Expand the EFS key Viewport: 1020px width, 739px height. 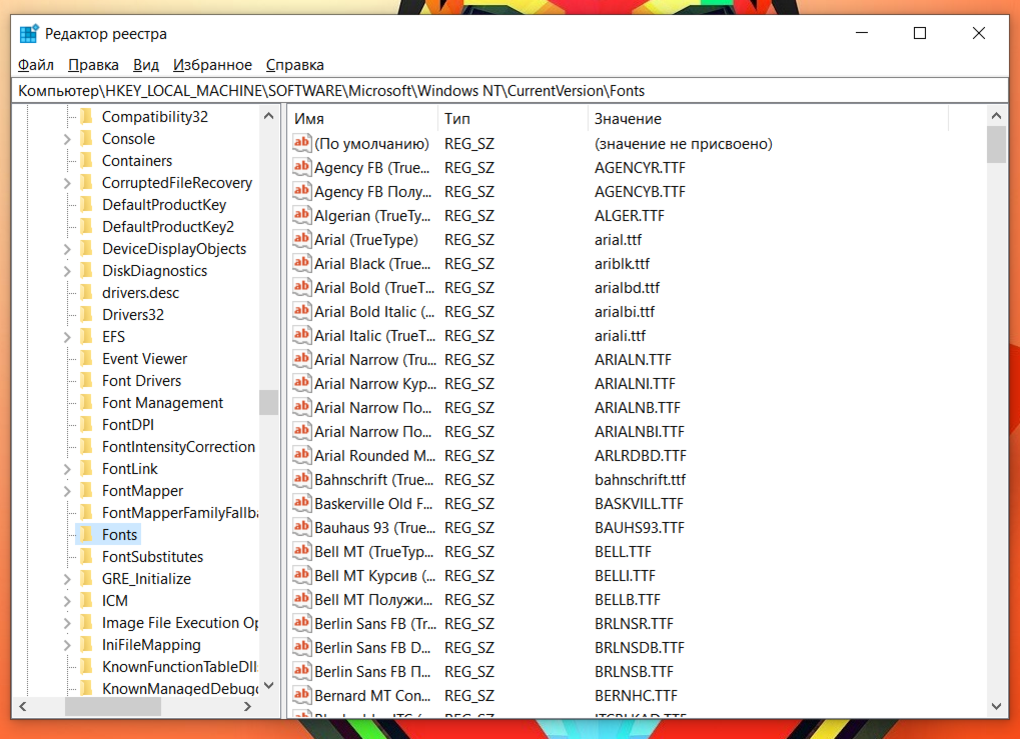67,337
